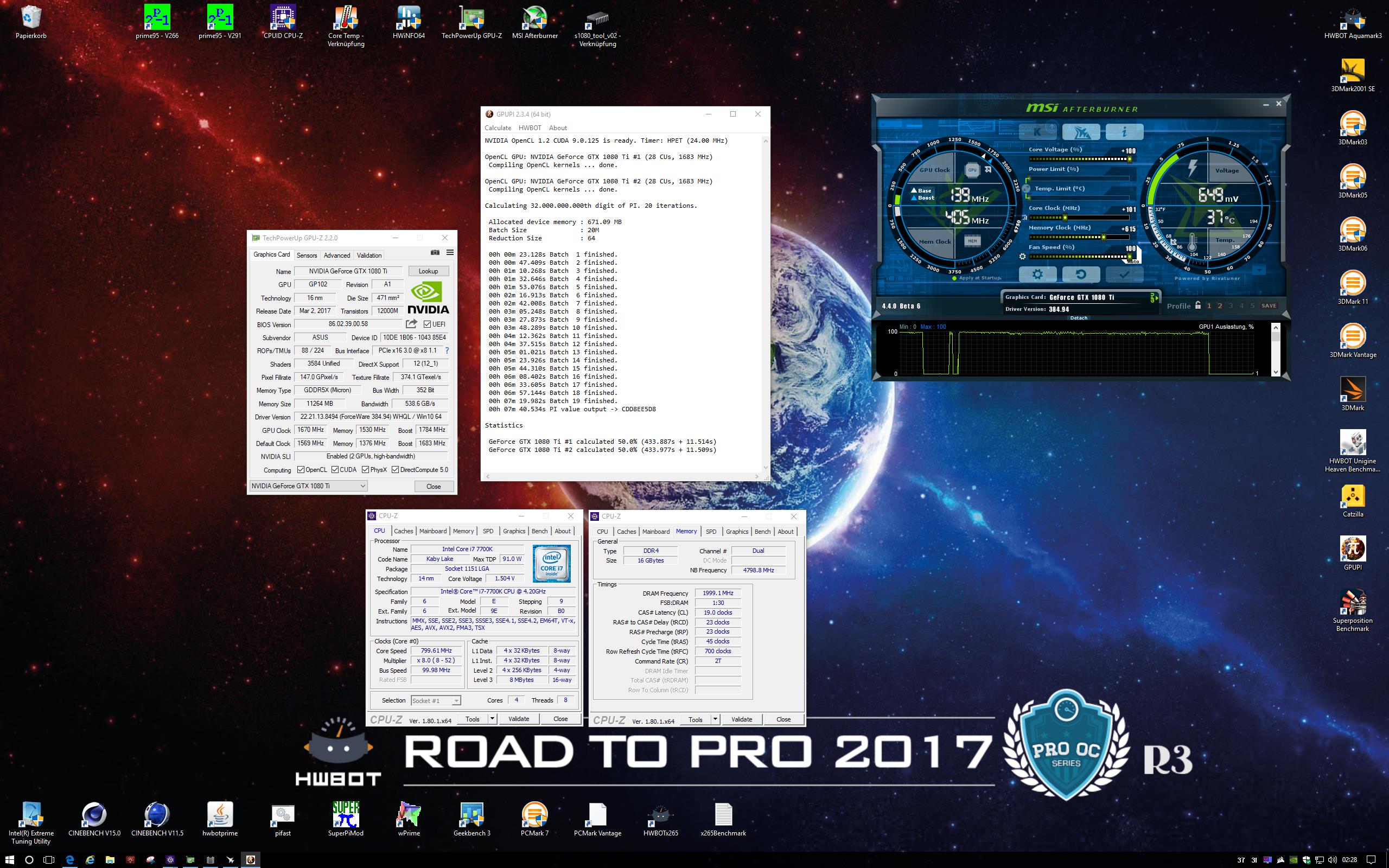Open Socket #1 selection dropdown in CPU-Z
The width and height of the screenshot is (1389, 868).
pos(436,700)
